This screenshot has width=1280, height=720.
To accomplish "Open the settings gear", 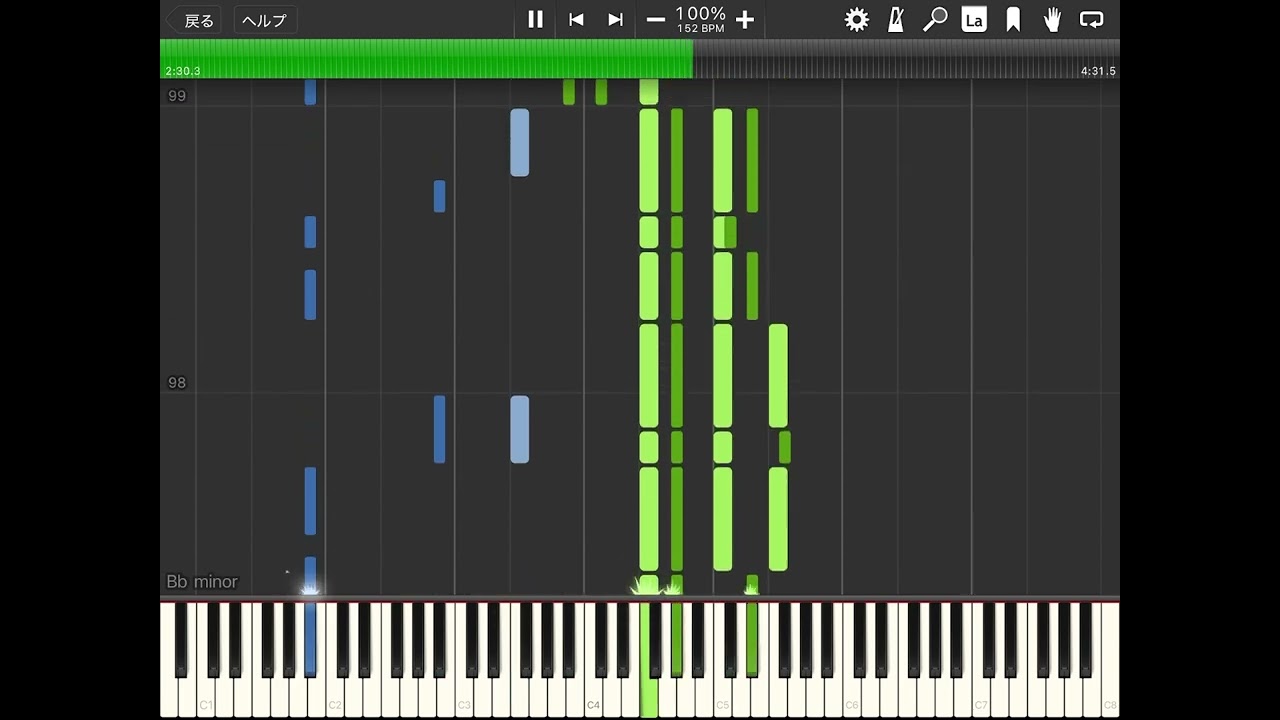I will (857, 19).
